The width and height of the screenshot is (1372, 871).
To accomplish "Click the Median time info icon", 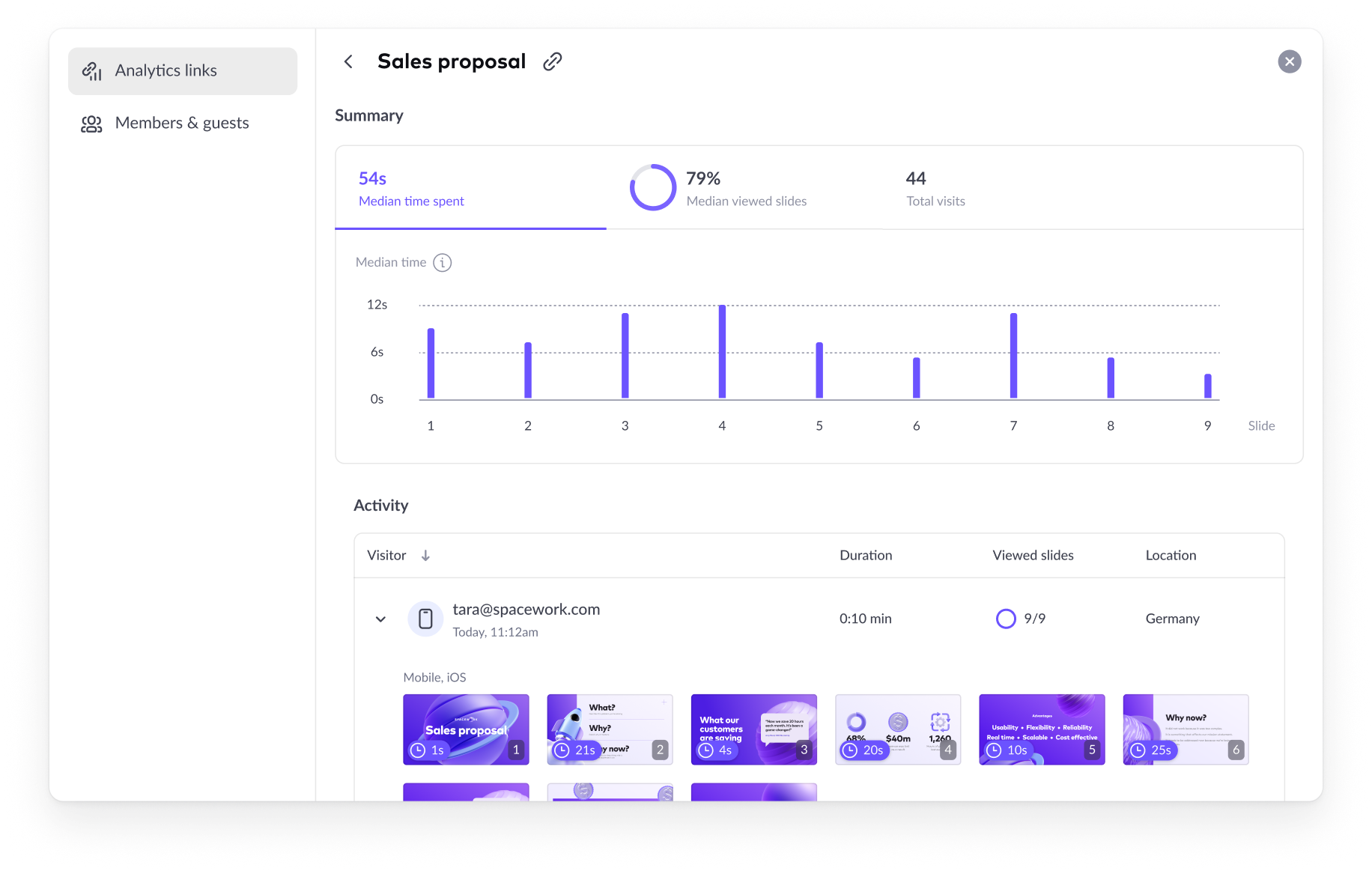I will click(x=443, y=263).
